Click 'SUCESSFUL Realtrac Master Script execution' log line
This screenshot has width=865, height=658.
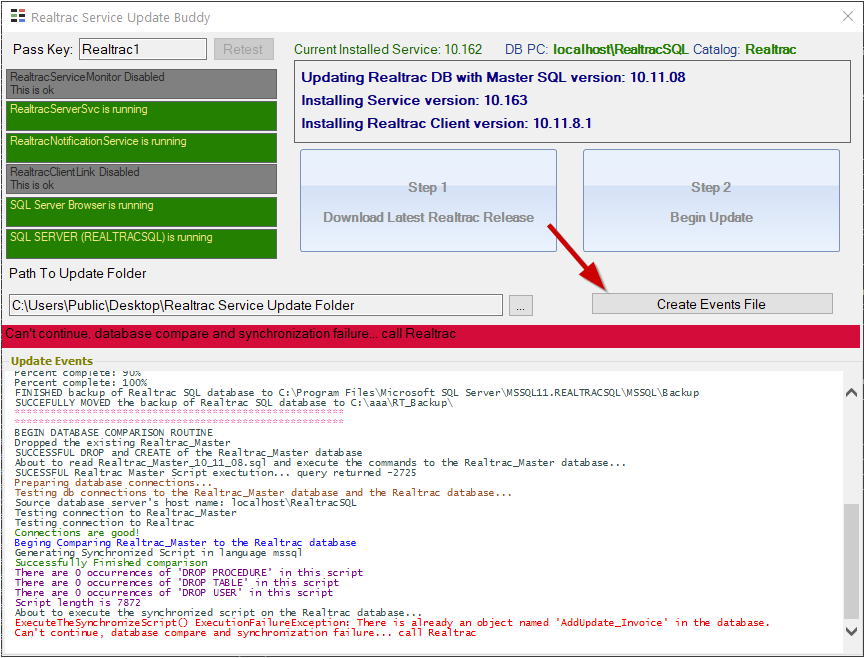point(215,473)
